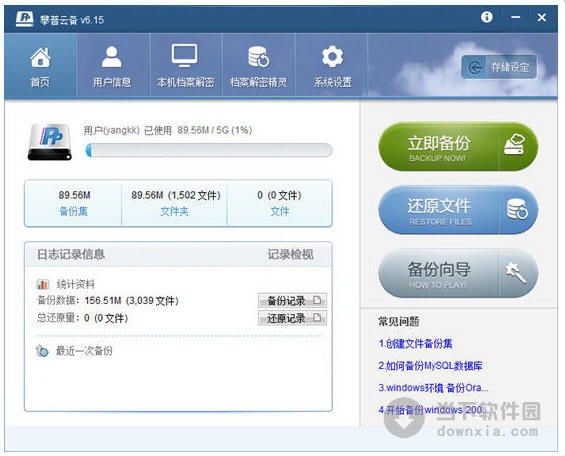
Task: Start backup with 立即备份 button
Action: 458,147
